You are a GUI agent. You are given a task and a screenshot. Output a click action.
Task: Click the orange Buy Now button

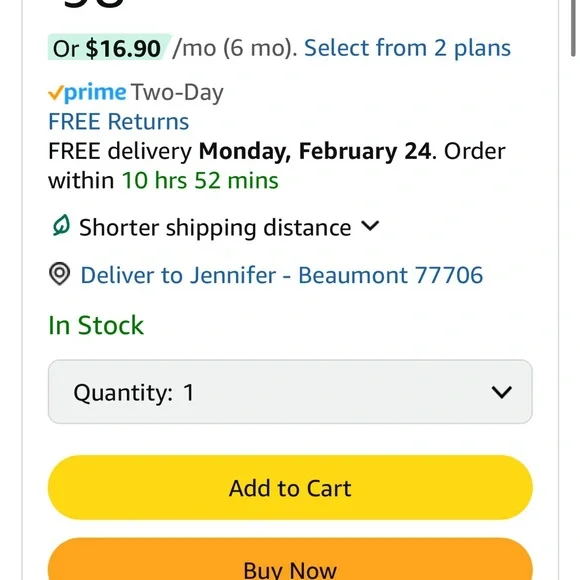click(290, 559)
